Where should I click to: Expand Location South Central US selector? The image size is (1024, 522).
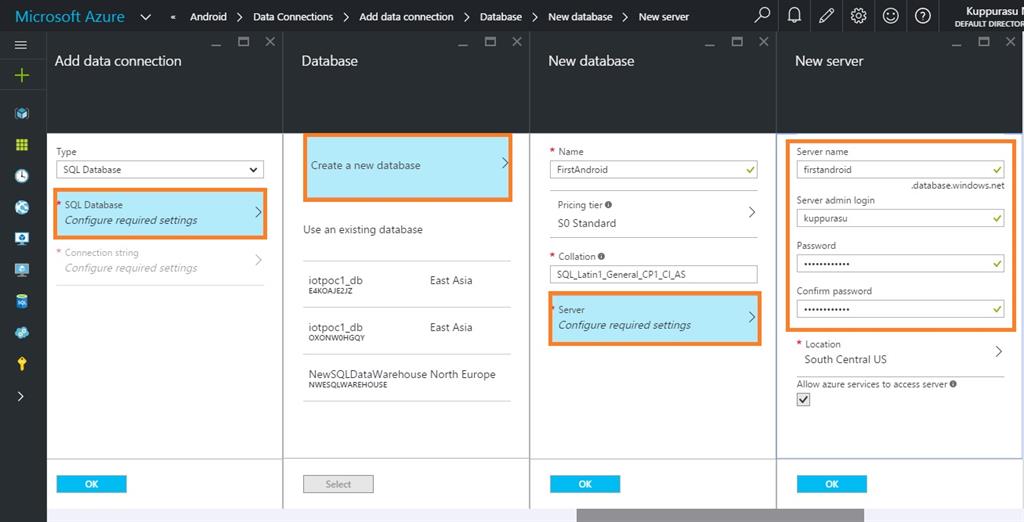pyautogui.click(x=900, y=352)
